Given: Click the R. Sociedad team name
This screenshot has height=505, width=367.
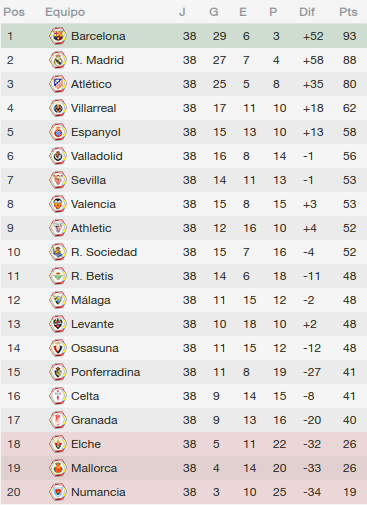Looking at the screenshot, I should 104,252.
